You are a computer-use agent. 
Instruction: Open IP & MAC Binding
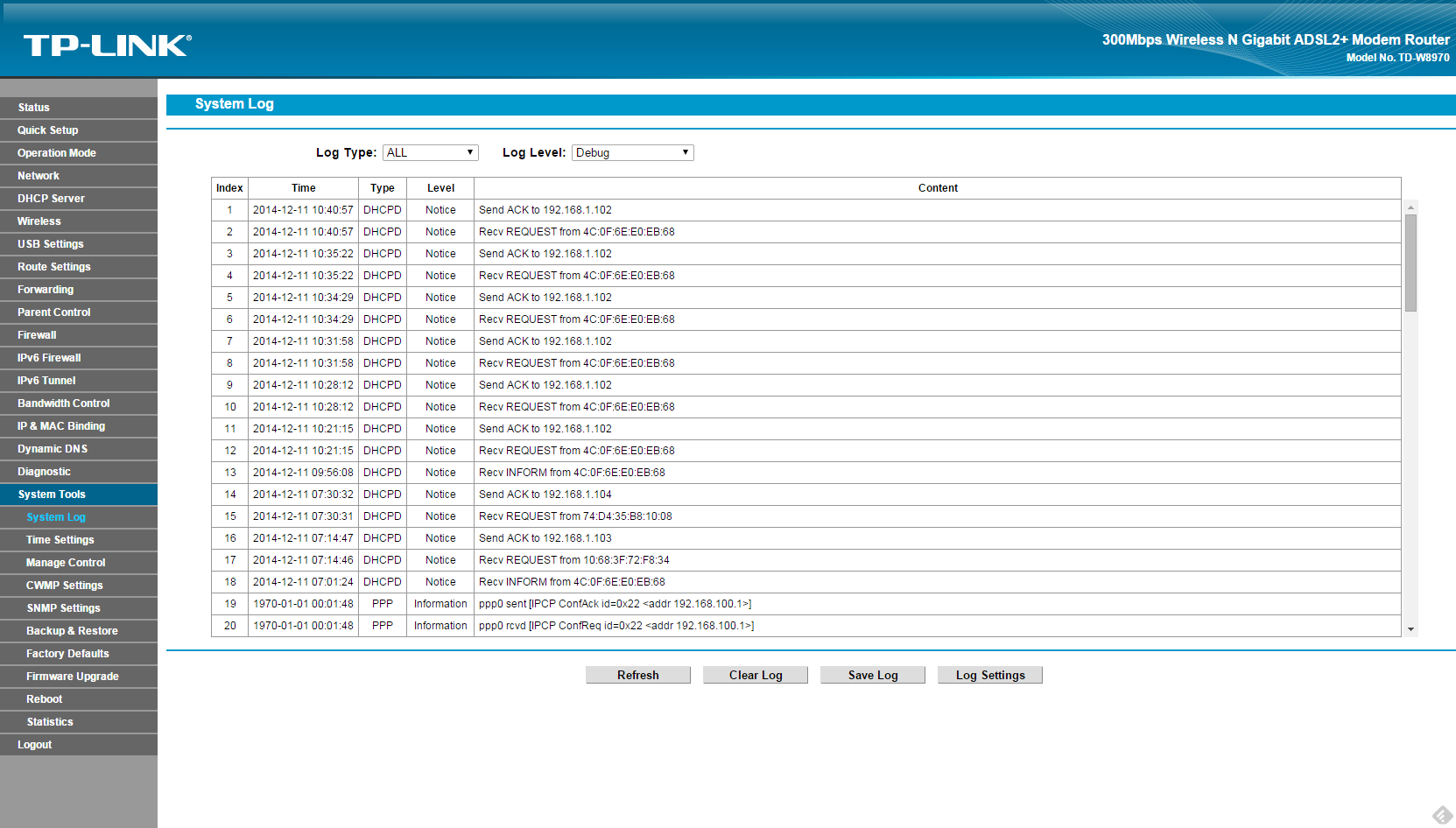tap(79, 426)
